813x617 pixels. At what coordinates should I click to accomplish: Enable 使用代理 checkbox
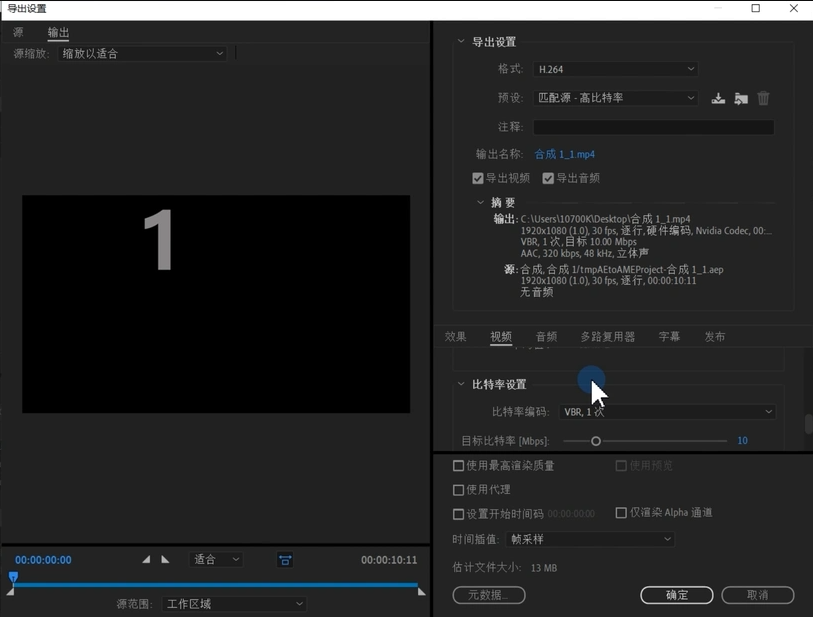coord(458,490)
